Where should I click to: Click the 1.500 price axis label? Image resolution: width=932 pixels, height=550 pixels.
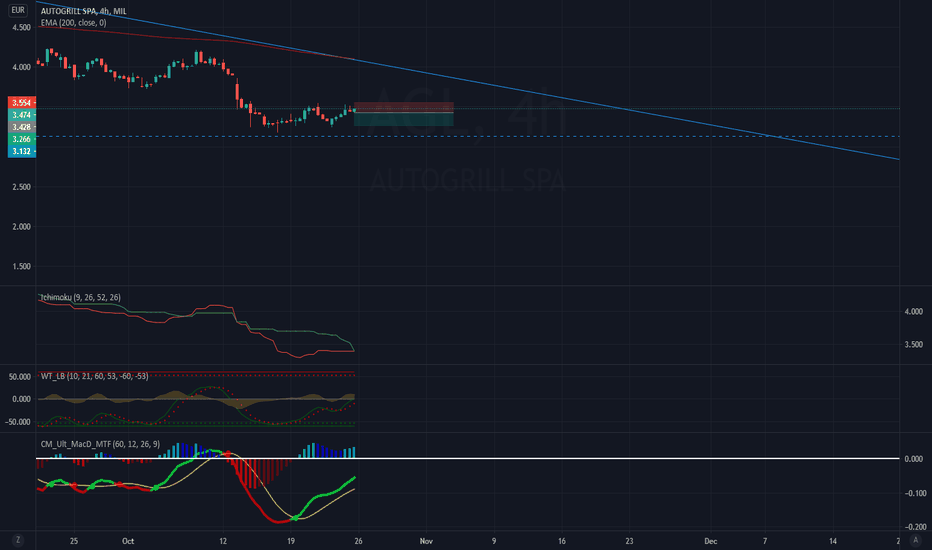coord(21,266)
